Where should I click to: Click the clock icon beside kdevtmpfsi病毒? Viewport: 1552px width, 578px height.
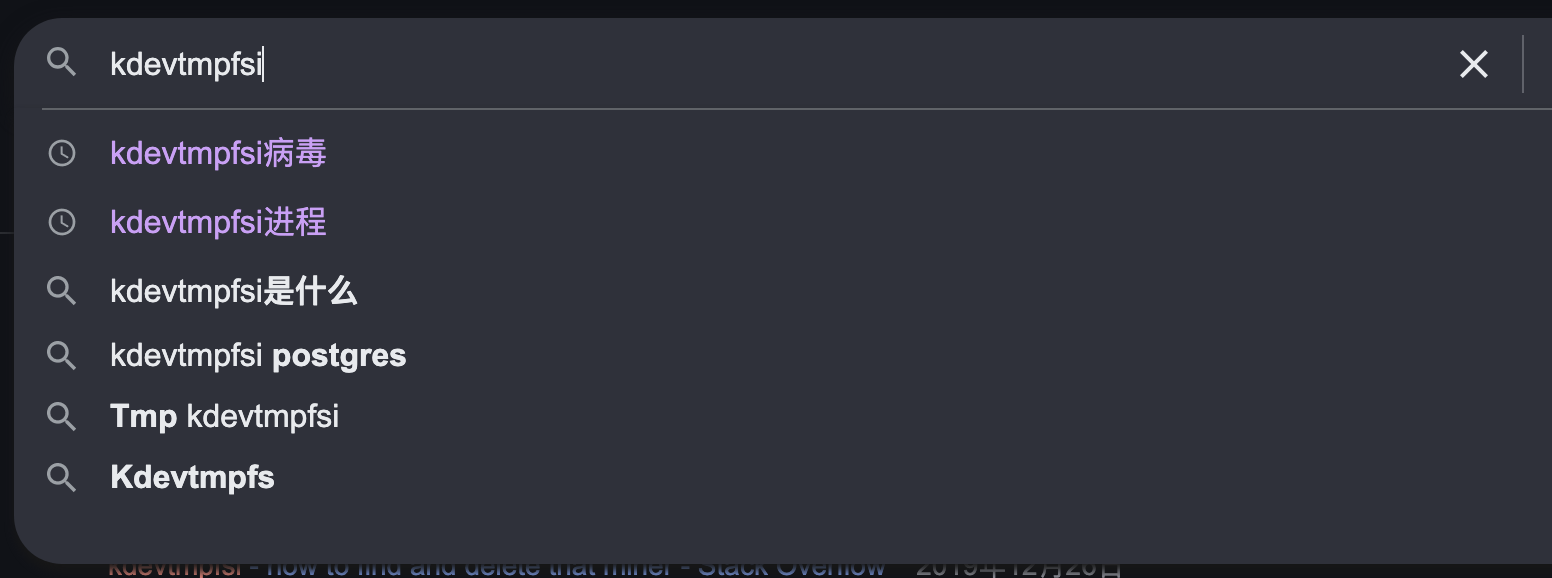pos(62,153)
